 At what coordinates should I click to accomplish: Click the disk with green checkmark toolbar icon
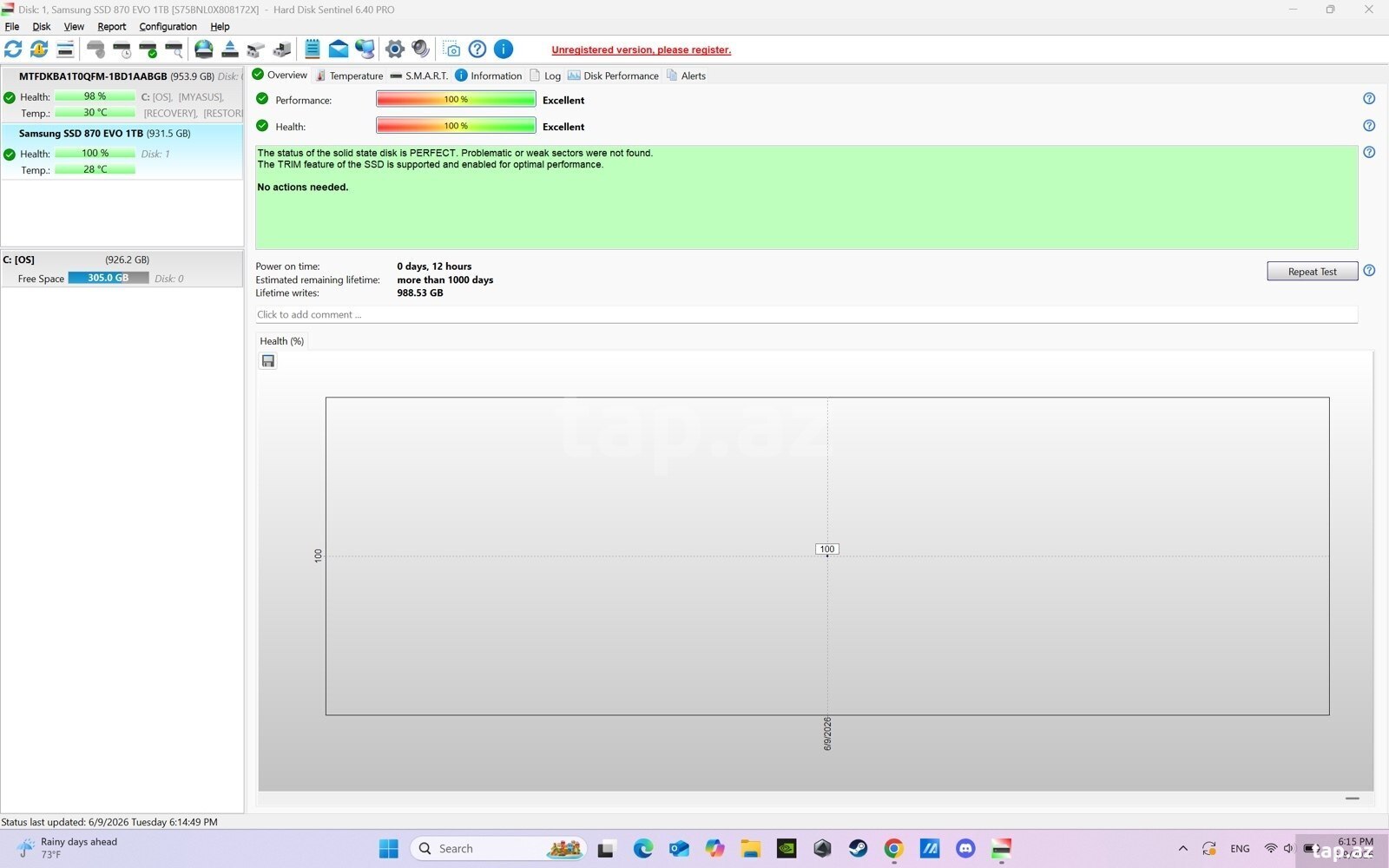148,49
